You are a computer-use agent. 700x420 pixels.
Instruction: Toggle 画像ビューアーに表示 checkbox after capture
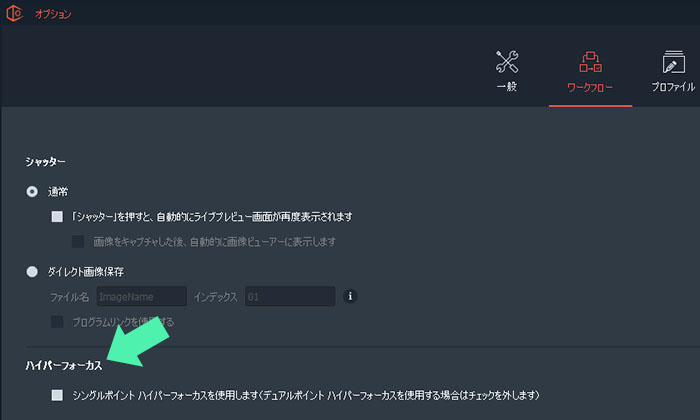(78, 241)
